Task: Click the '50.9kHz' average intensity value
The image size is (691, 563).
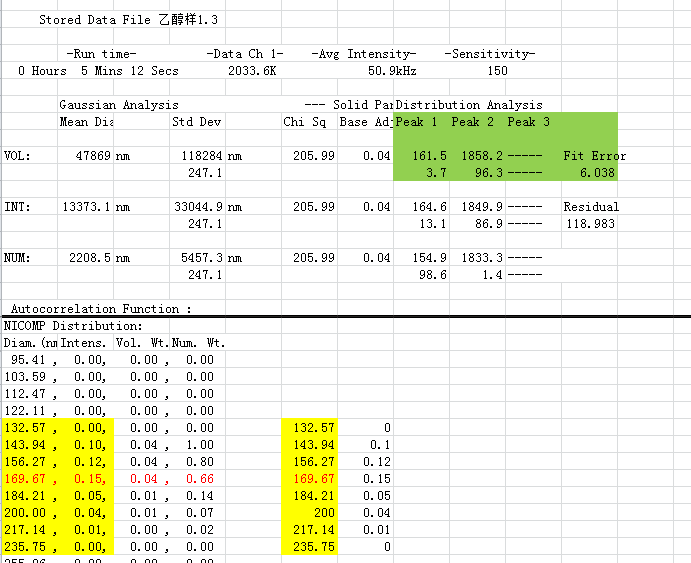Action: [392, 71]
